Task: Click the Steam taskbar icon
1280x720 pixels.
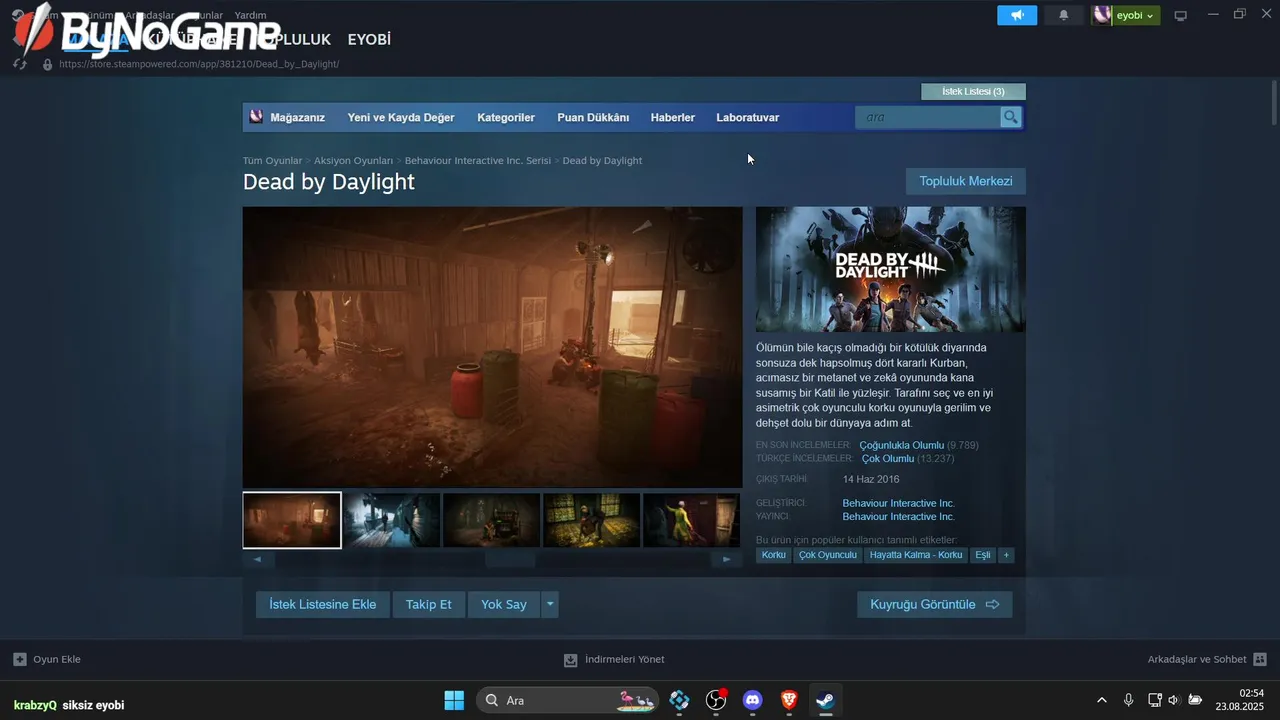Action: (825, 700)
